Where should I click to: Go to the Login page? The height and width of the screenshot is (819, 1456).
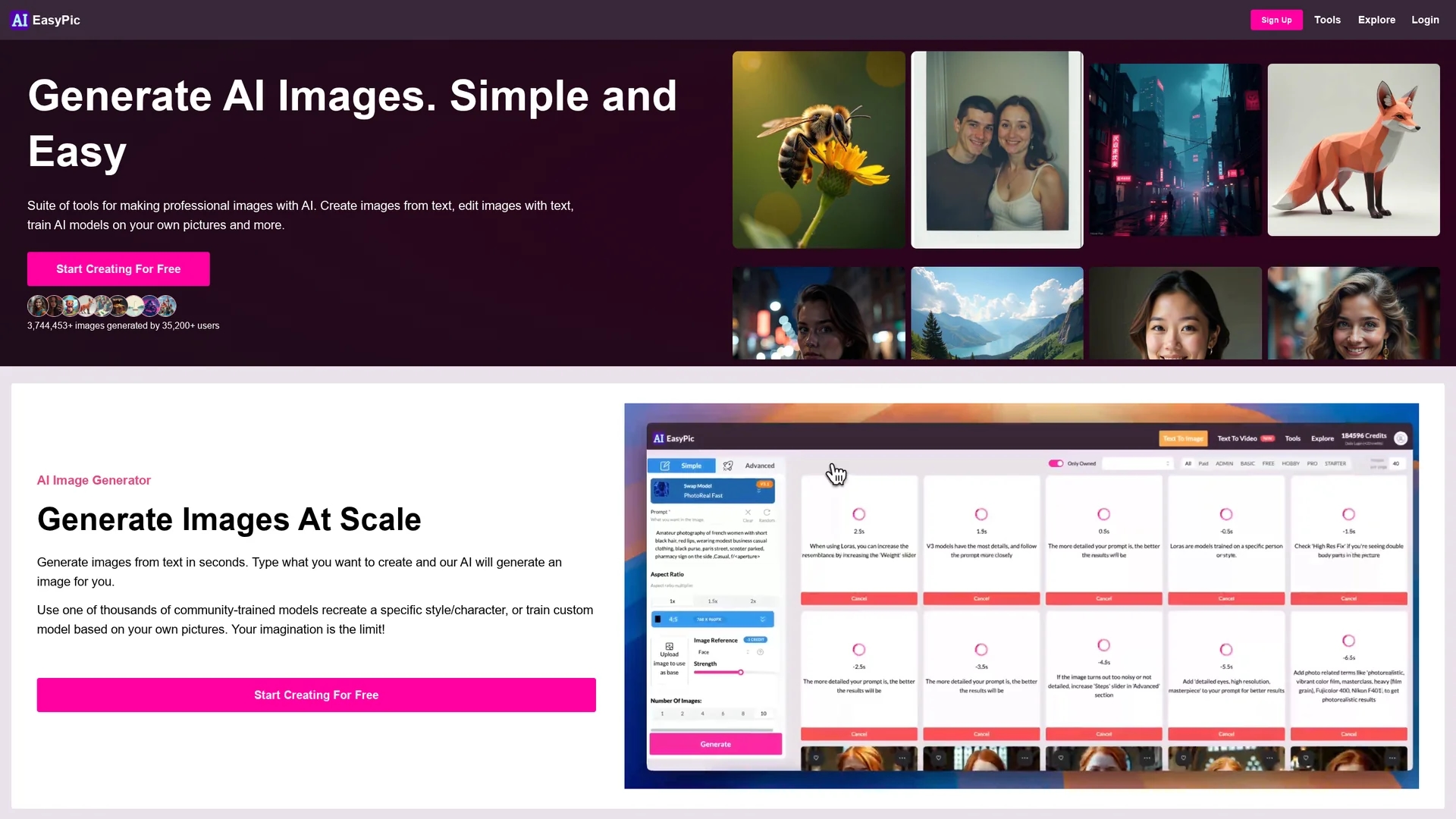click(x=1425, y=20)
